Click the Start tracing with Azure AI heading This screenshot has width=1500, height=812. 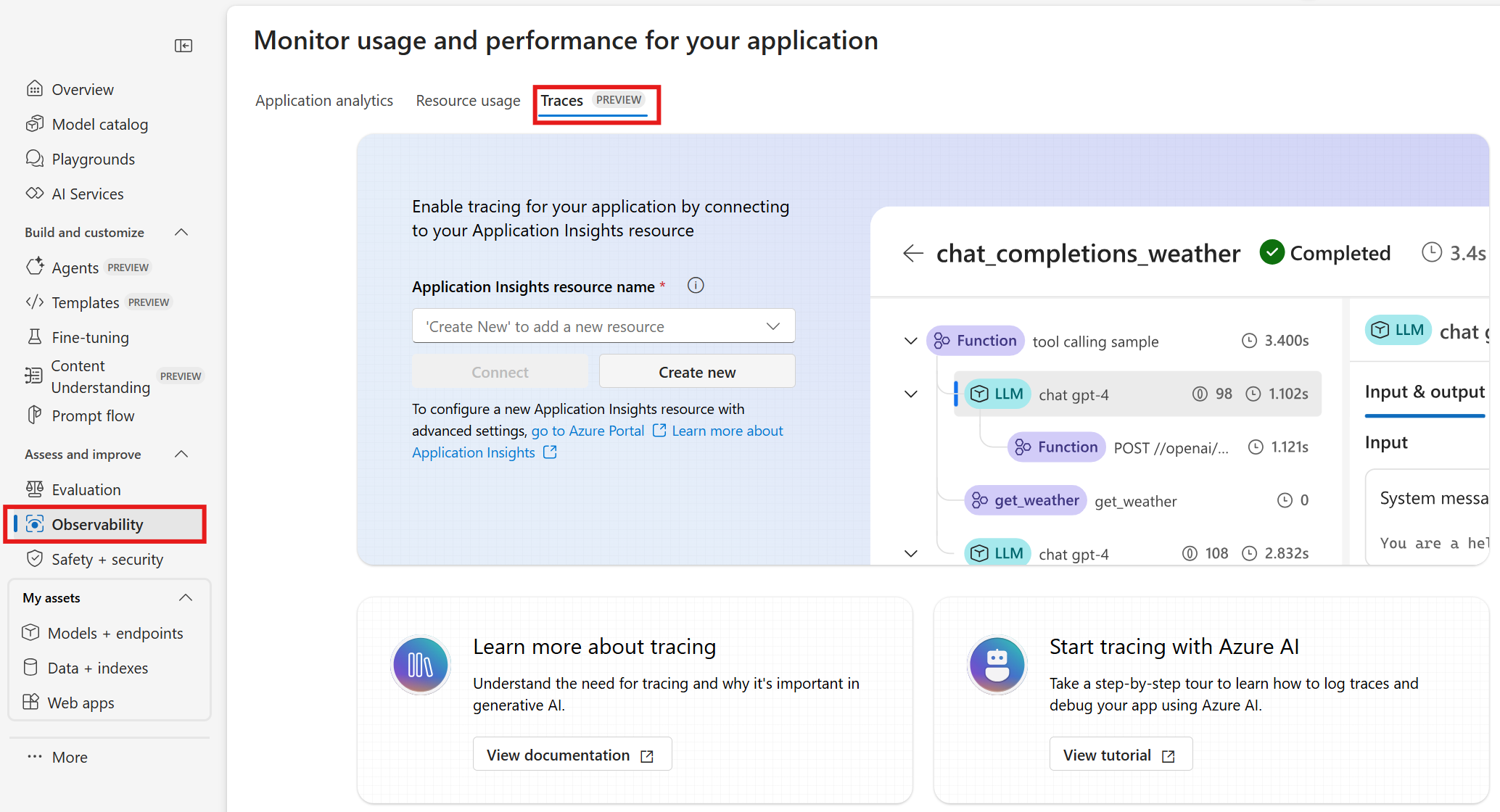1174,646
